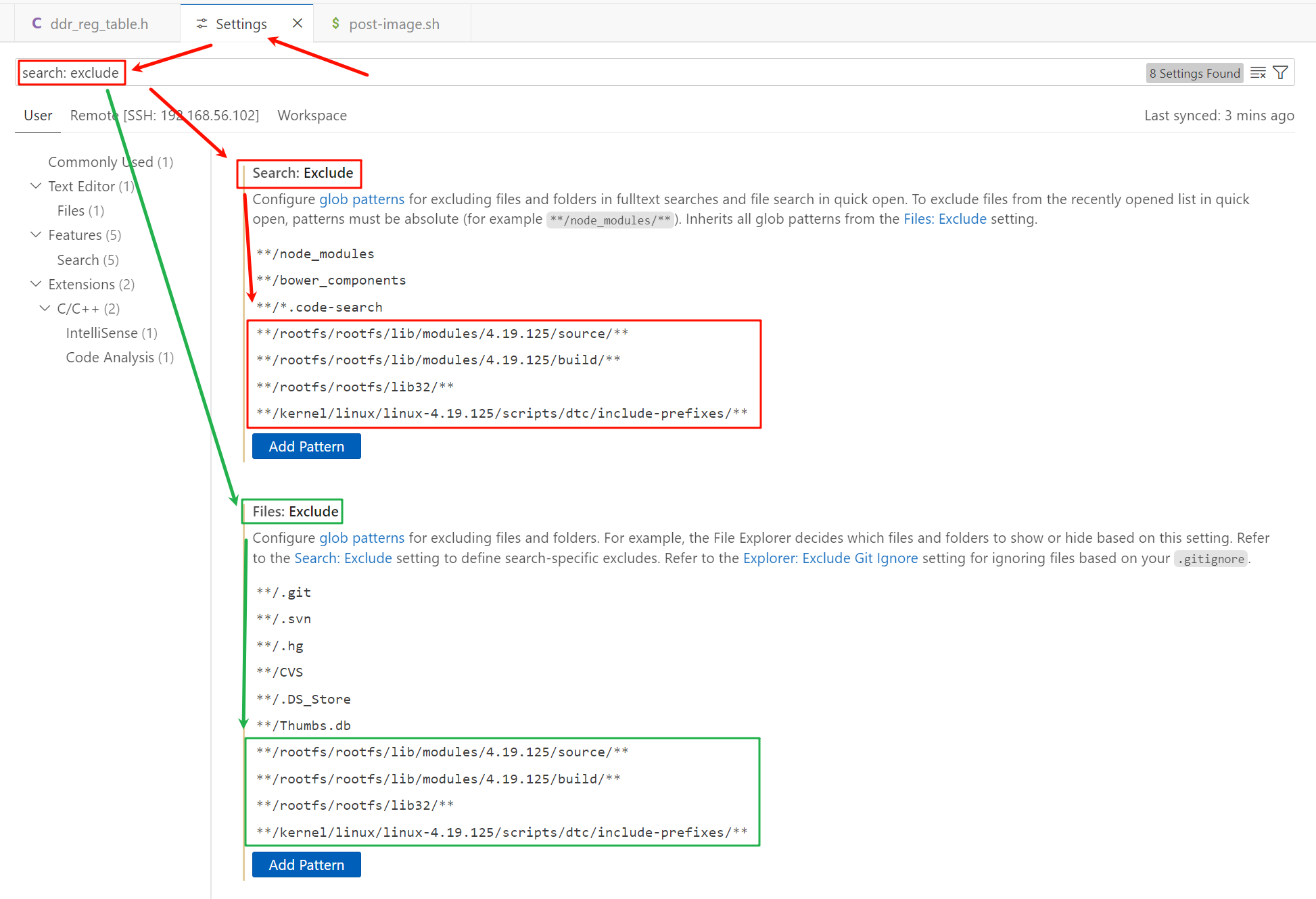Select the IntelliSense tree item
Image resolution: width=1316 pixels, height=899 pixels.
point(112,333)
